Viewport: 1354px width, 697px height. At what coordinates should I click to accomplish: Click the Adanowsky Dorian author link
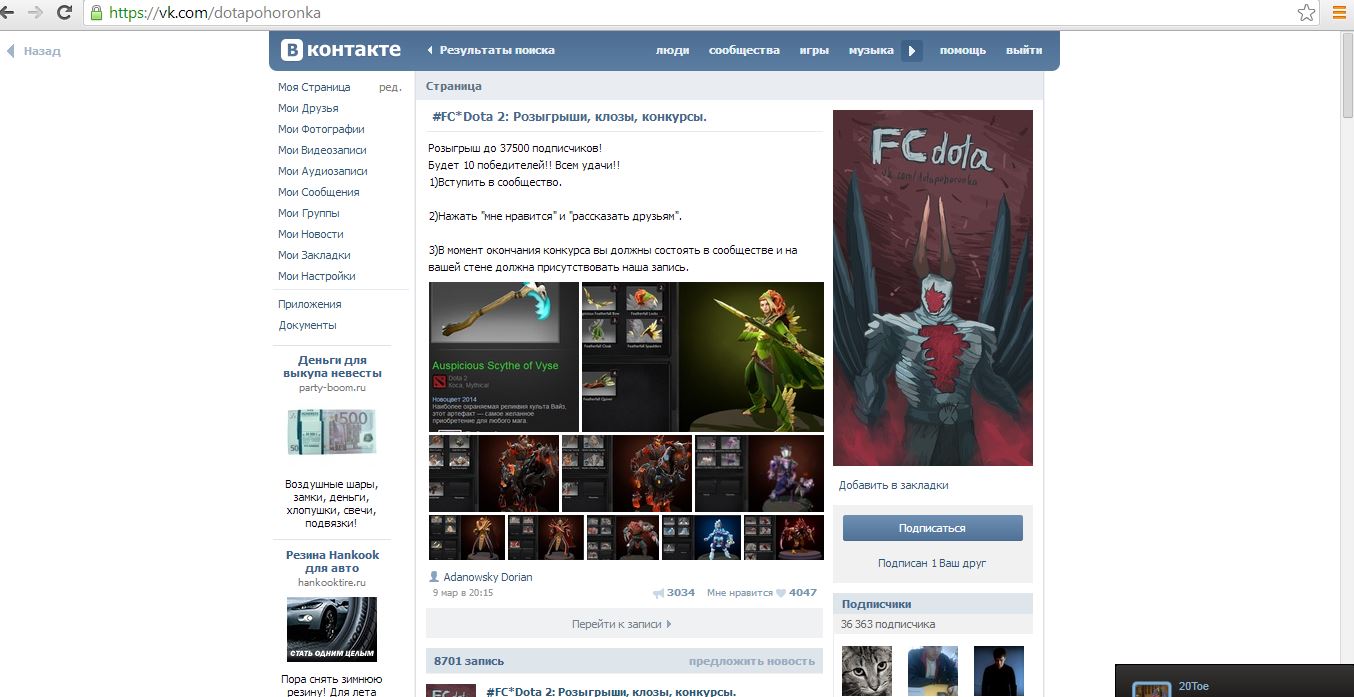coord(488,577)
